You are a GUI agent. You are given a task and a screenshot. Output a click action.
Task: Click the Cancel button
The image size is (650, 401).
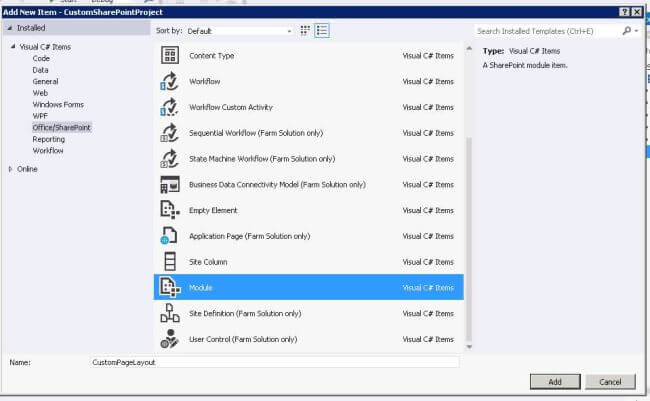[610, 382]
